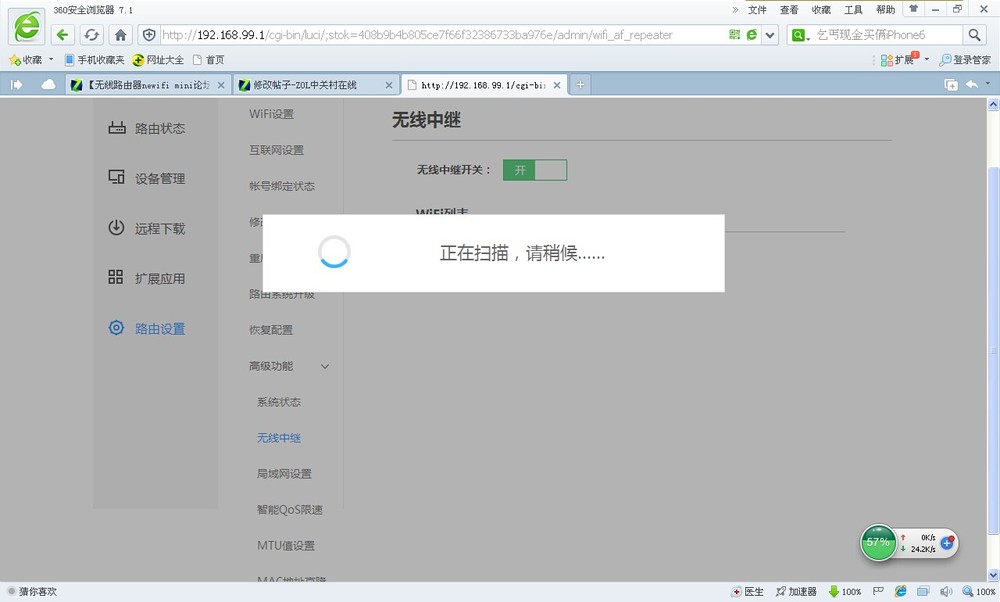Close the 192.168.99.1 tab
The width and height of the screenshot is (1000, 602).
point(557,85)
